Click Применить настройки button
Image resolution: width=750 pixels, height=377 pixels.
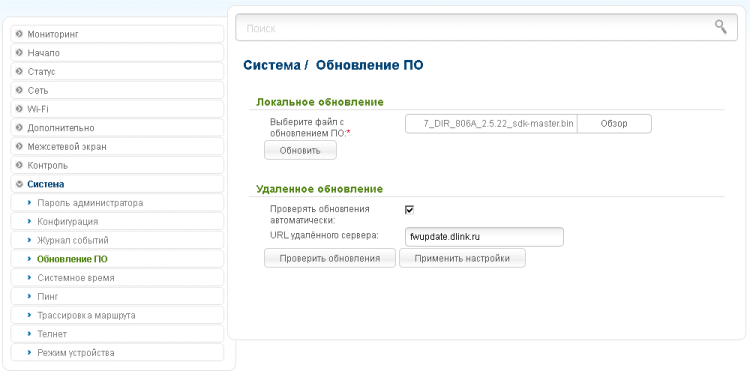point(462,258)
